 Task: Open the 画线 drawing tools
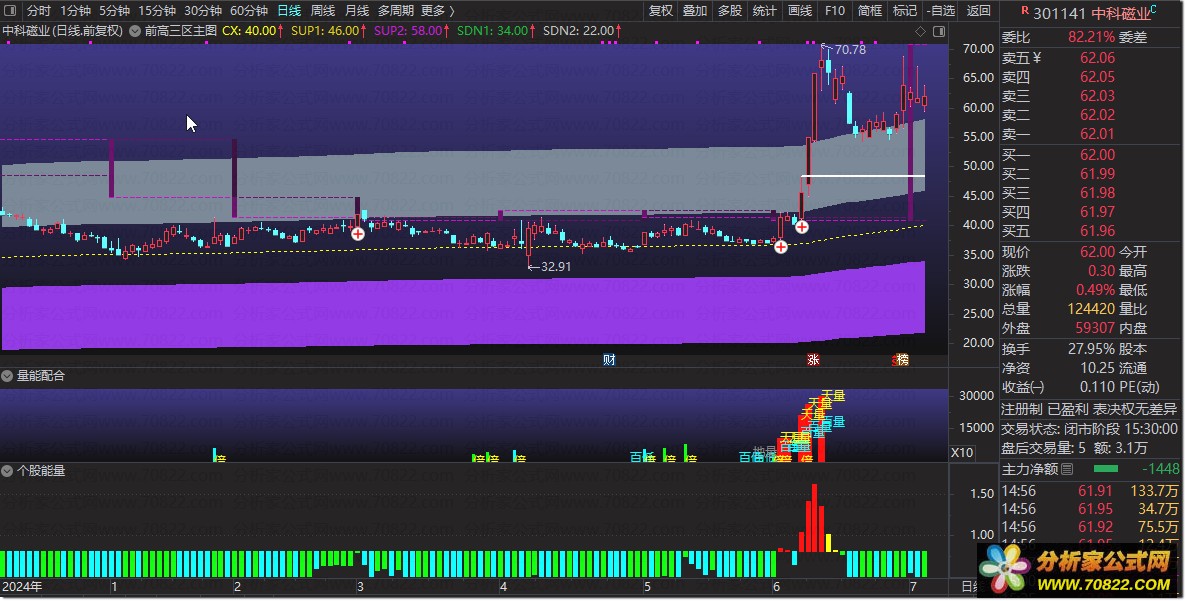(x=800, y=11)
